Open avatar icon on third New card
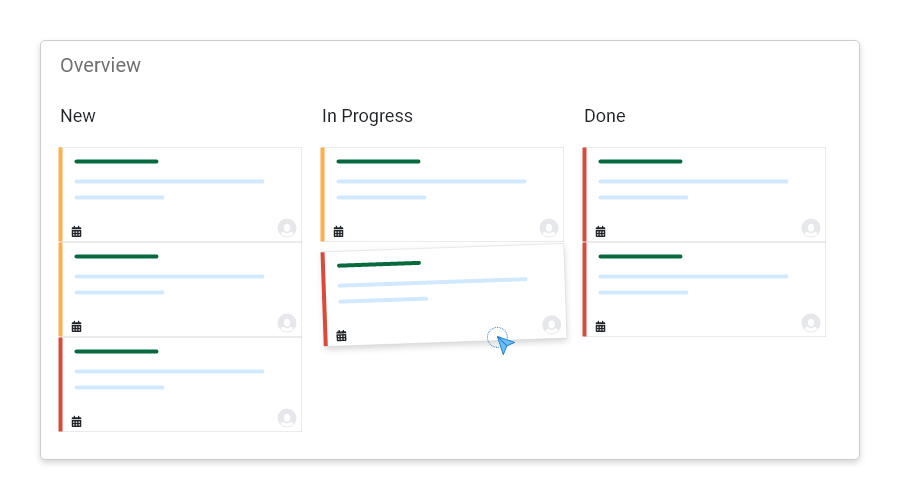The height and width of the screenshot is (500, 900). (x=287, y=418)
